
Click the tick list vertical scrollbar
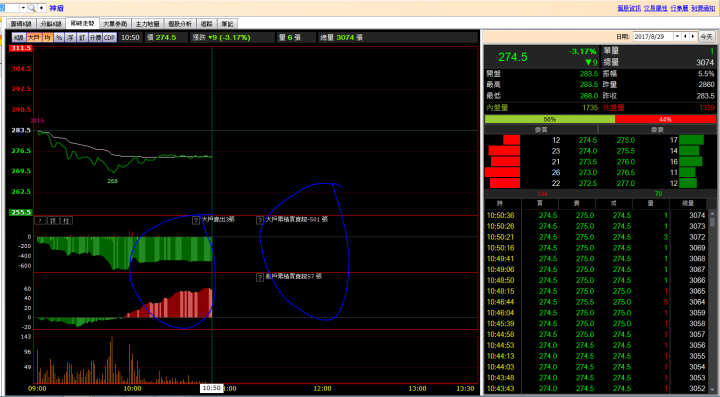pyautogui.click(x=712, y=301)
